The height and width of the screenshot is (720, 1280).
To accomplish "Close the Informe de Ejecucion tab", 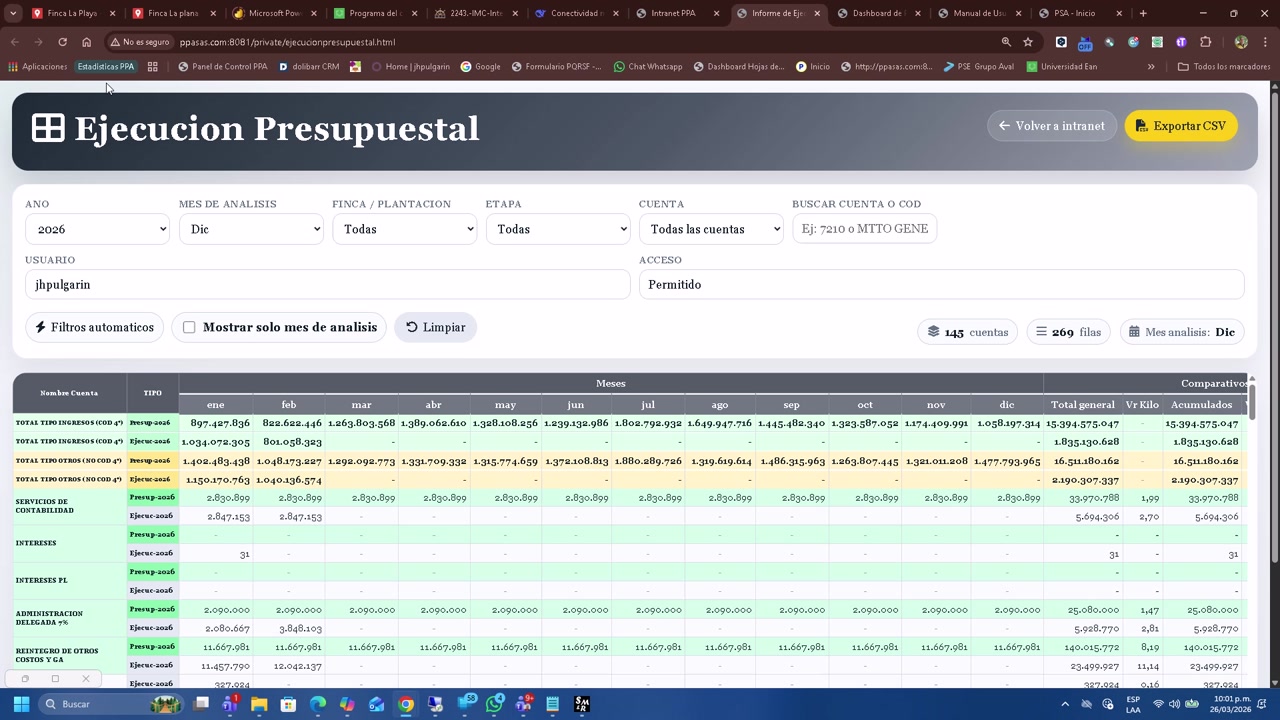I will [x=817, y=13].
